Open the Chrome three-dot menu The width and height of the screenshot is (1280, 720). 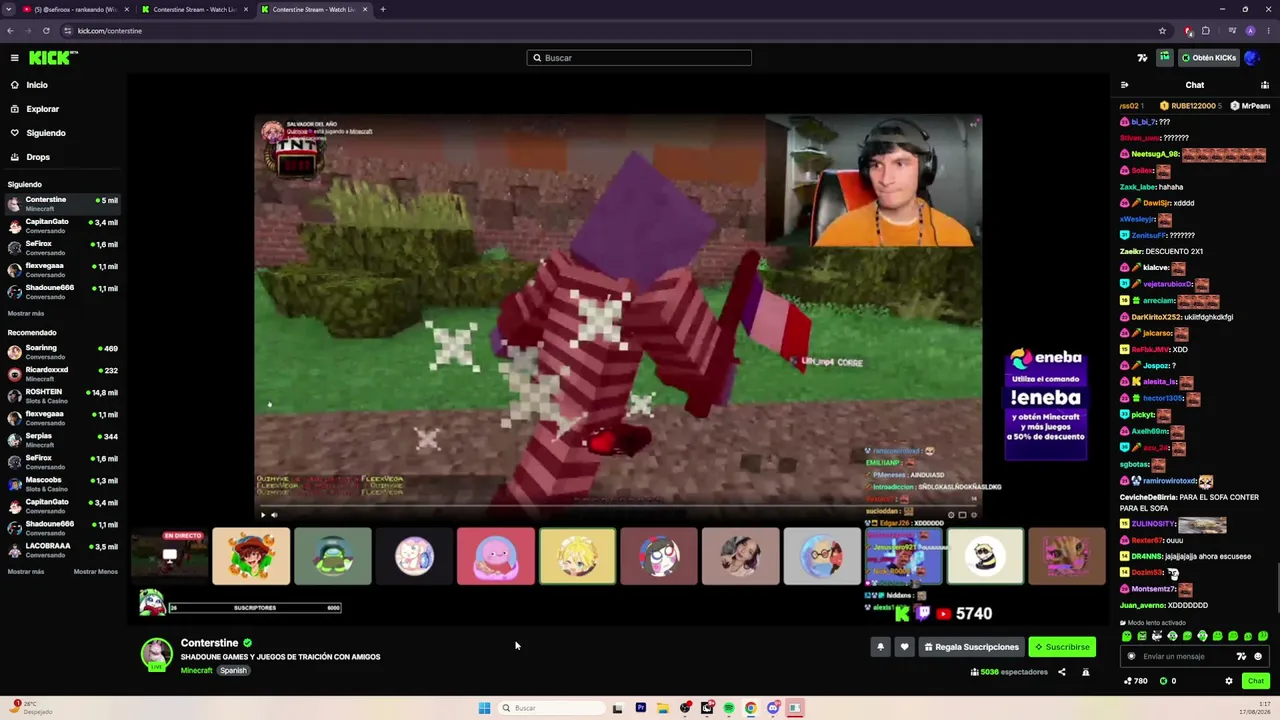click(x=1268, y=31)
